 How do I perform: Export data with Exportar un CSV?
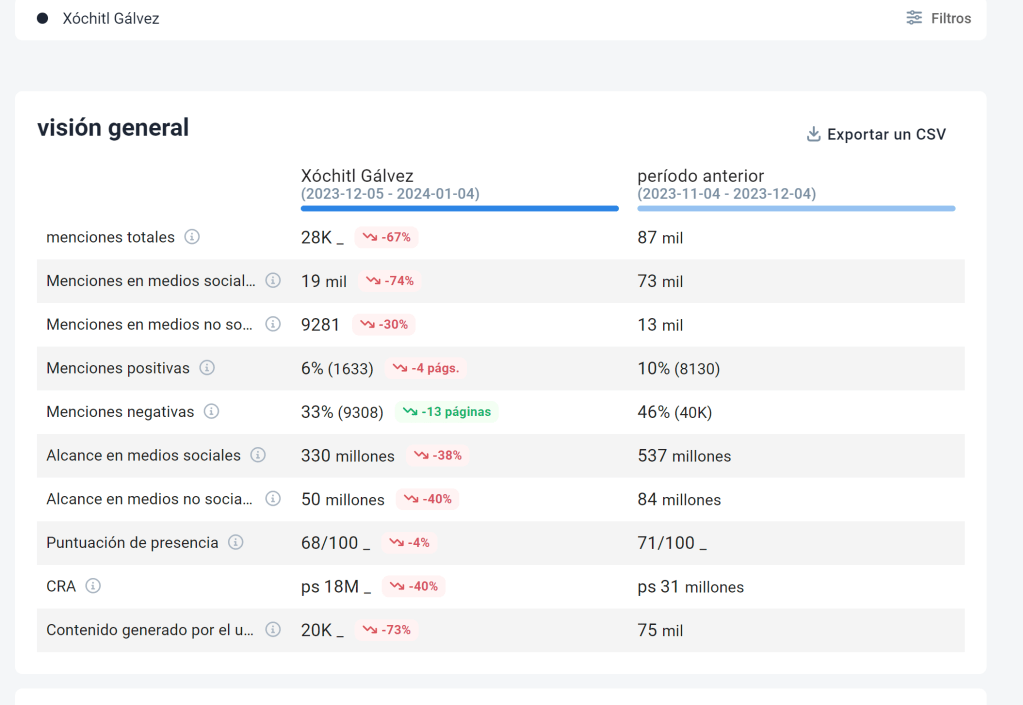876,134
